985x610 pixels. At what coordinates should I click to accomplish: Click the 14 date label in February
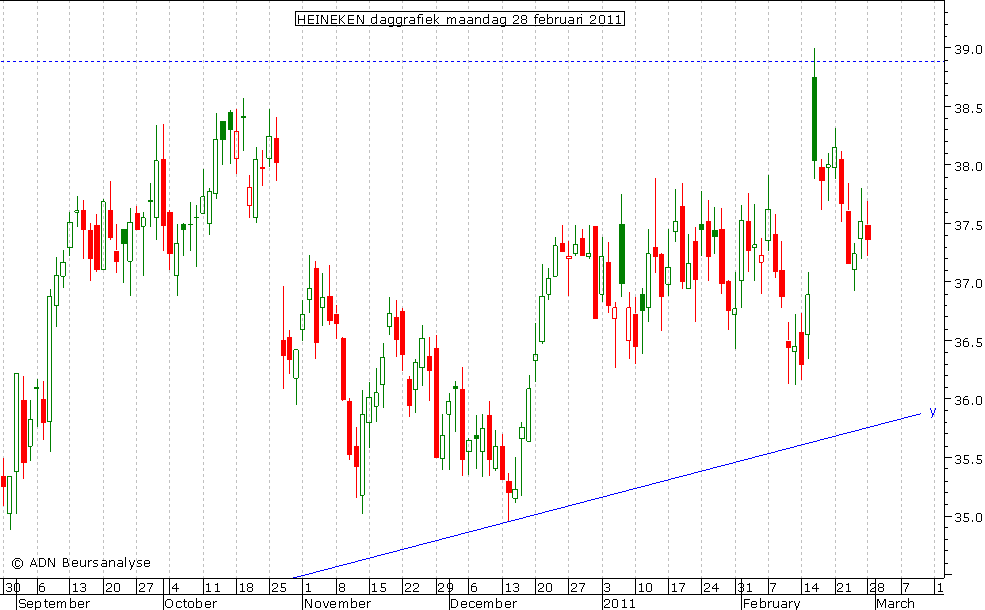point(811,587)
